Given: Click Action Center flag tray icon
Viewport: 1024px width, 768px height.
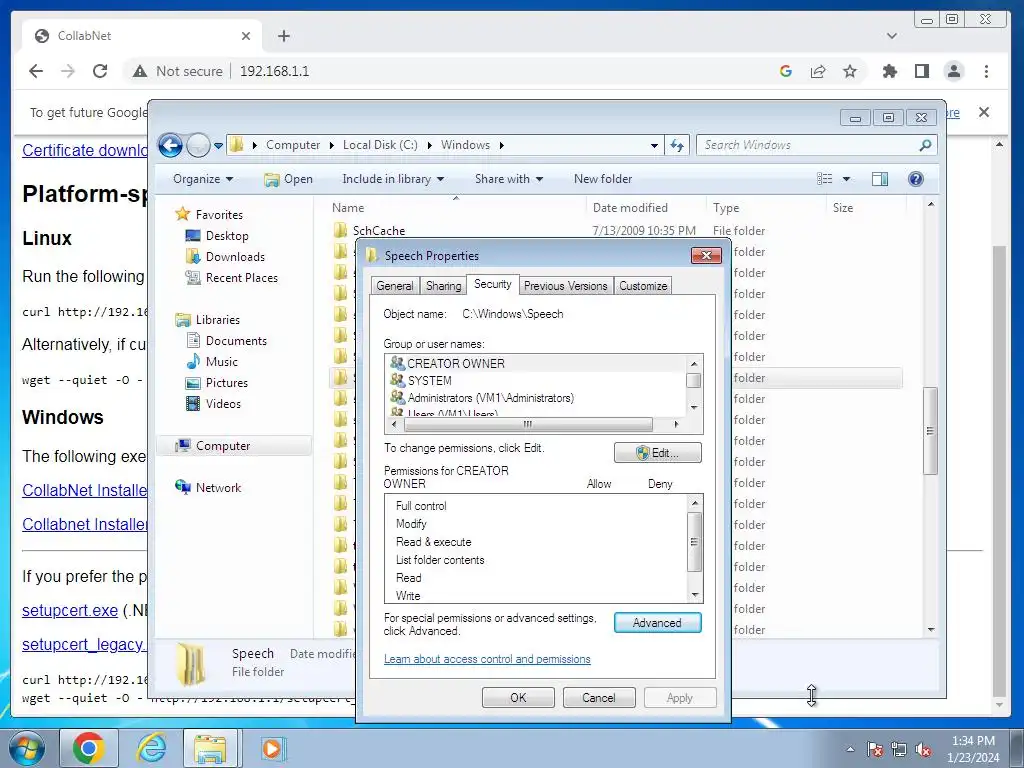Looking at the screenshot, I should [x=874, y=749].
